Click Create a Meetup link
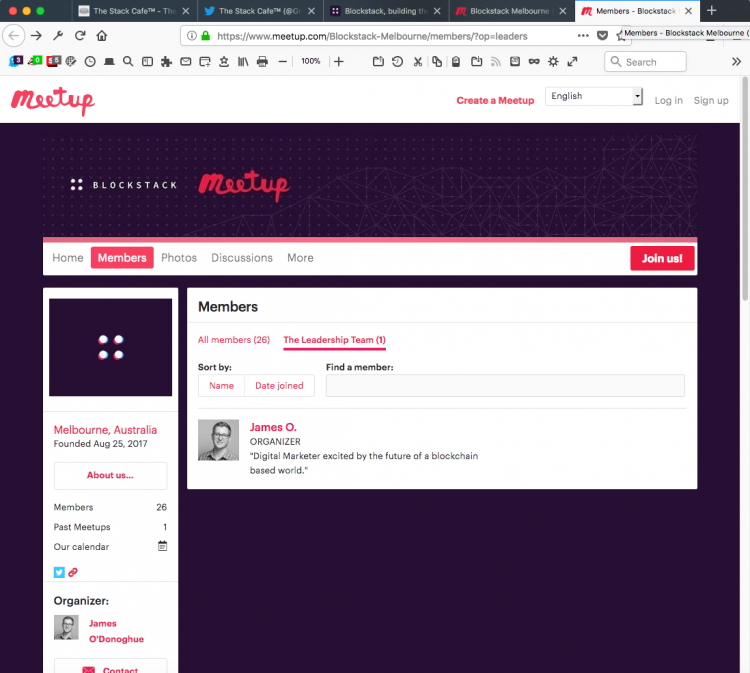750x673 pixels. point(495,100)
